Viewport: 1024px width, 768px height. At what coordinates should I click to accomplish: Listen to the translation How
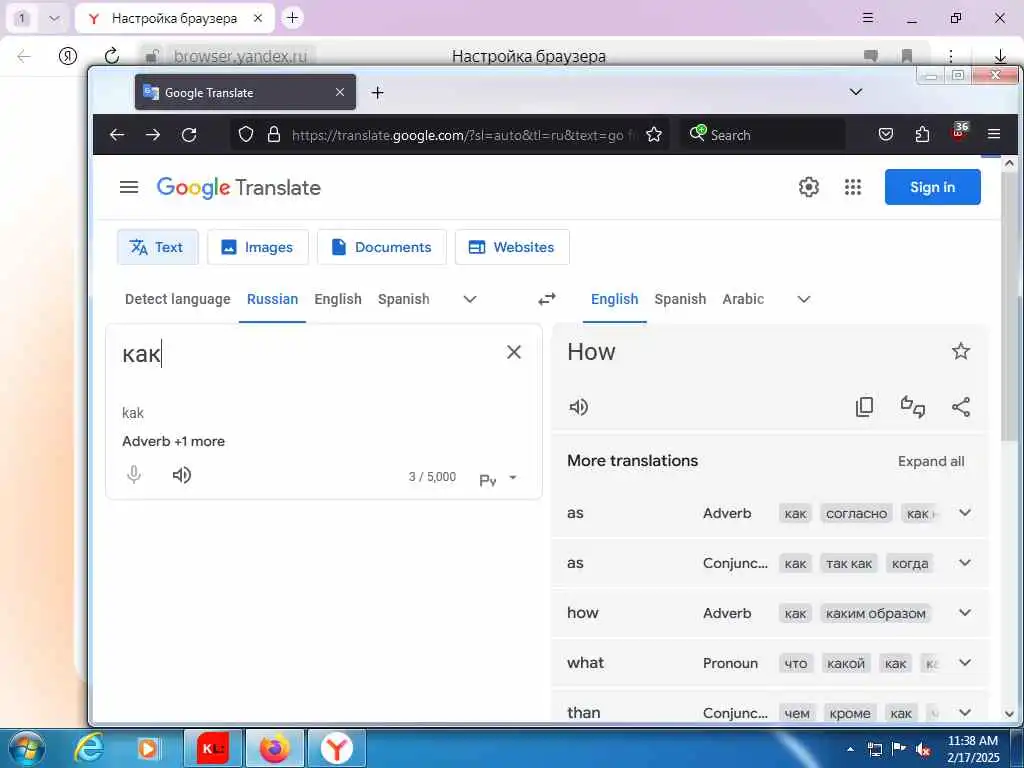click(x=579, y=407)
